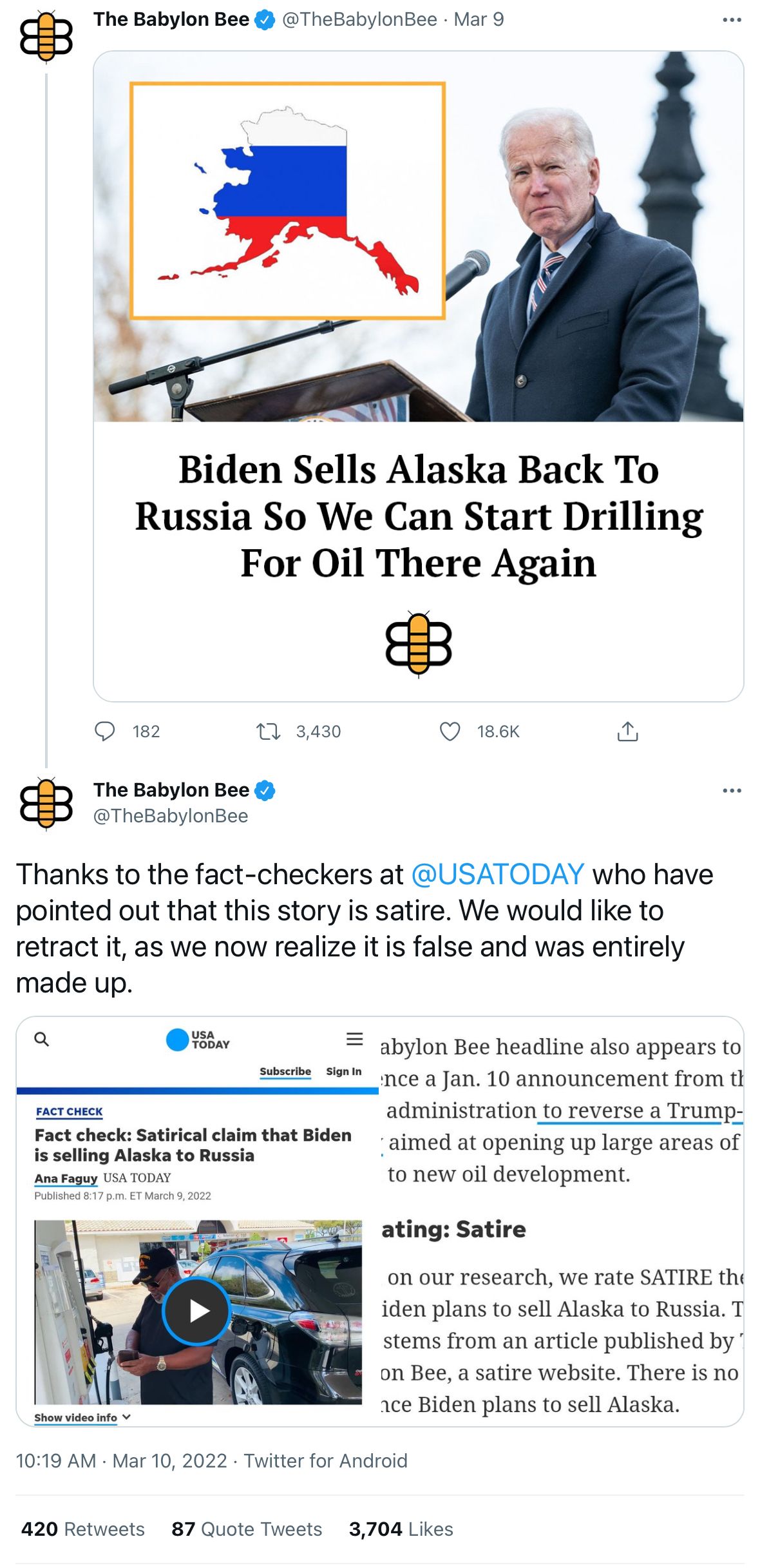Viewport: 760px width, 1568px height.
Task: Click the verified badge on reply tweet
Action: pos(265,790)
